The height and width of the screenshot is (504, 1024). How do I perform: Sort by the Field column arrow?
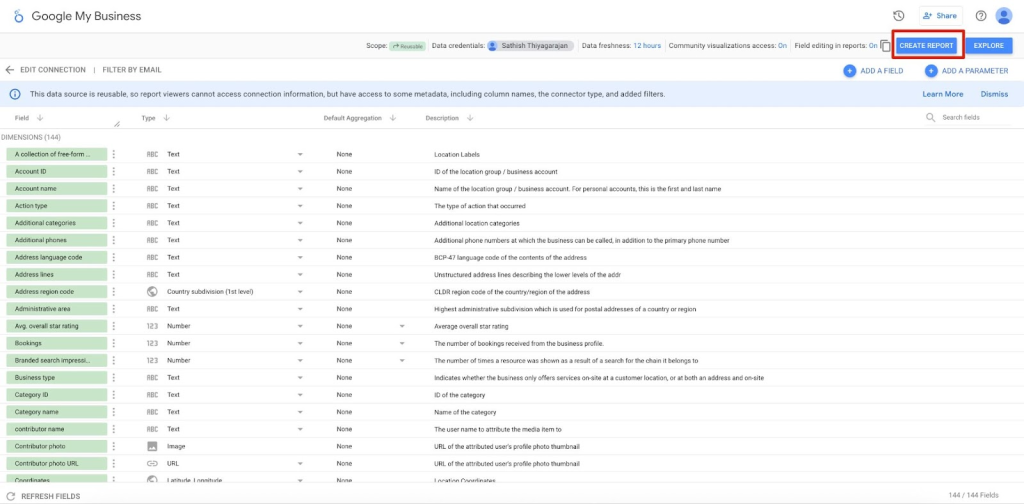tap(40, 118)
